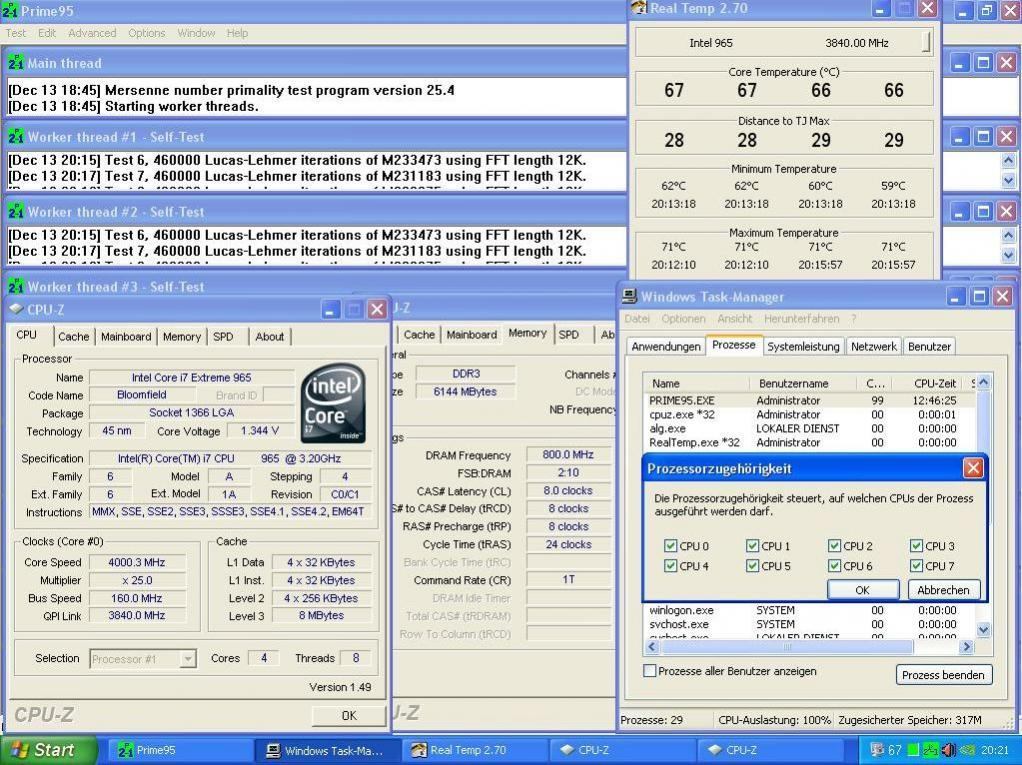Screen dimensions: 1022x765
Task: Switch to the Mainboard tab in front CPU-Z
Action: (x=126, y=336)
